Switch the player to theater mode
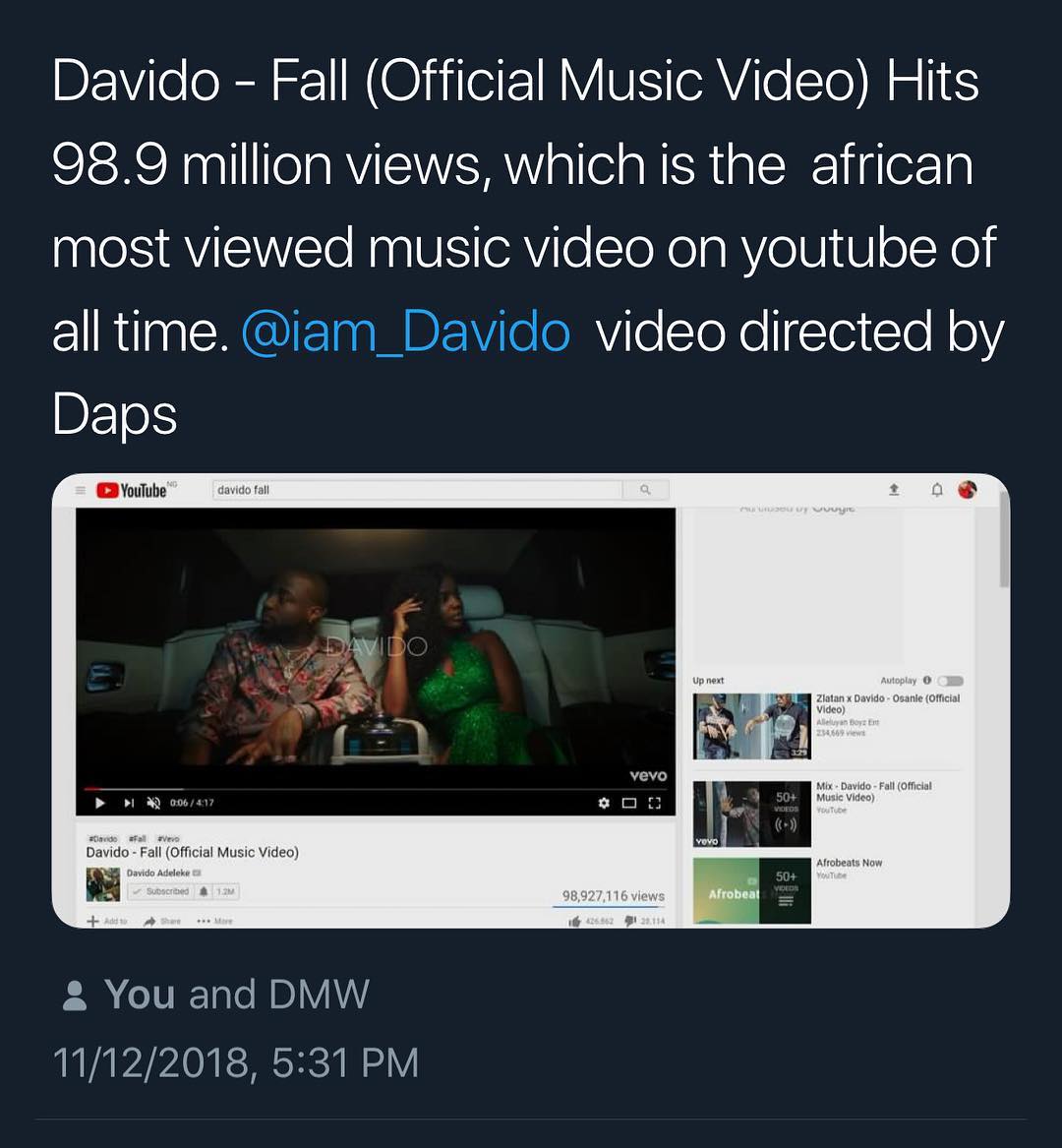1062x1148 pixels. coord(630,803)
